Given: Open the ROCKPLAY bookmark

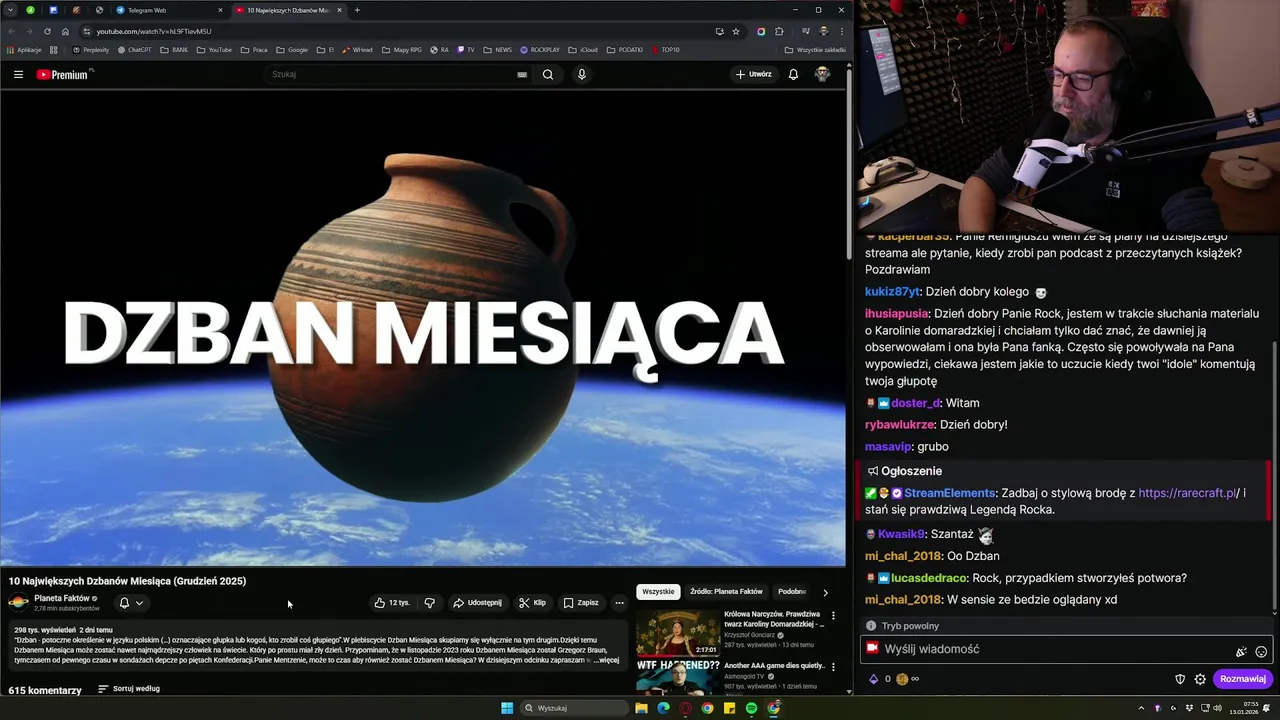Looking at the screenshot, I should tap(540, 50).
